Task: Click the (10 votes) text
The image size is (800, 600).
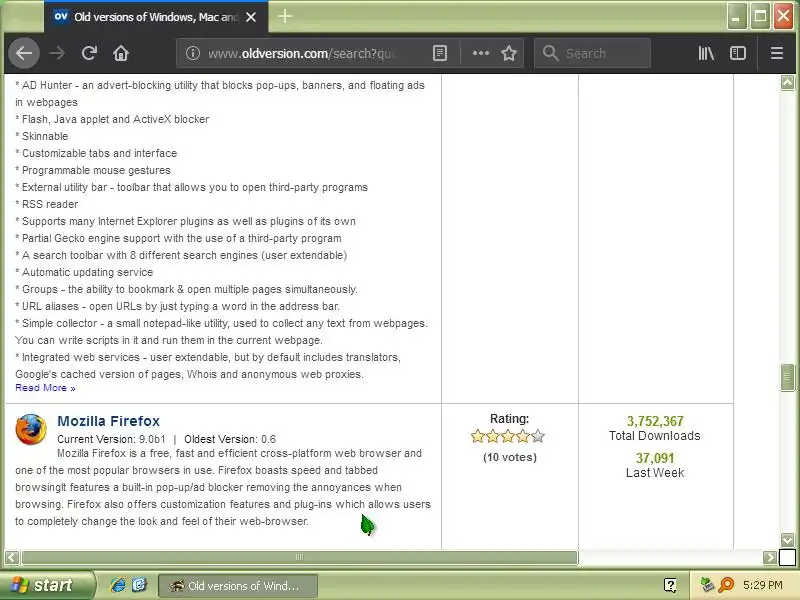Action: [510, 457]
